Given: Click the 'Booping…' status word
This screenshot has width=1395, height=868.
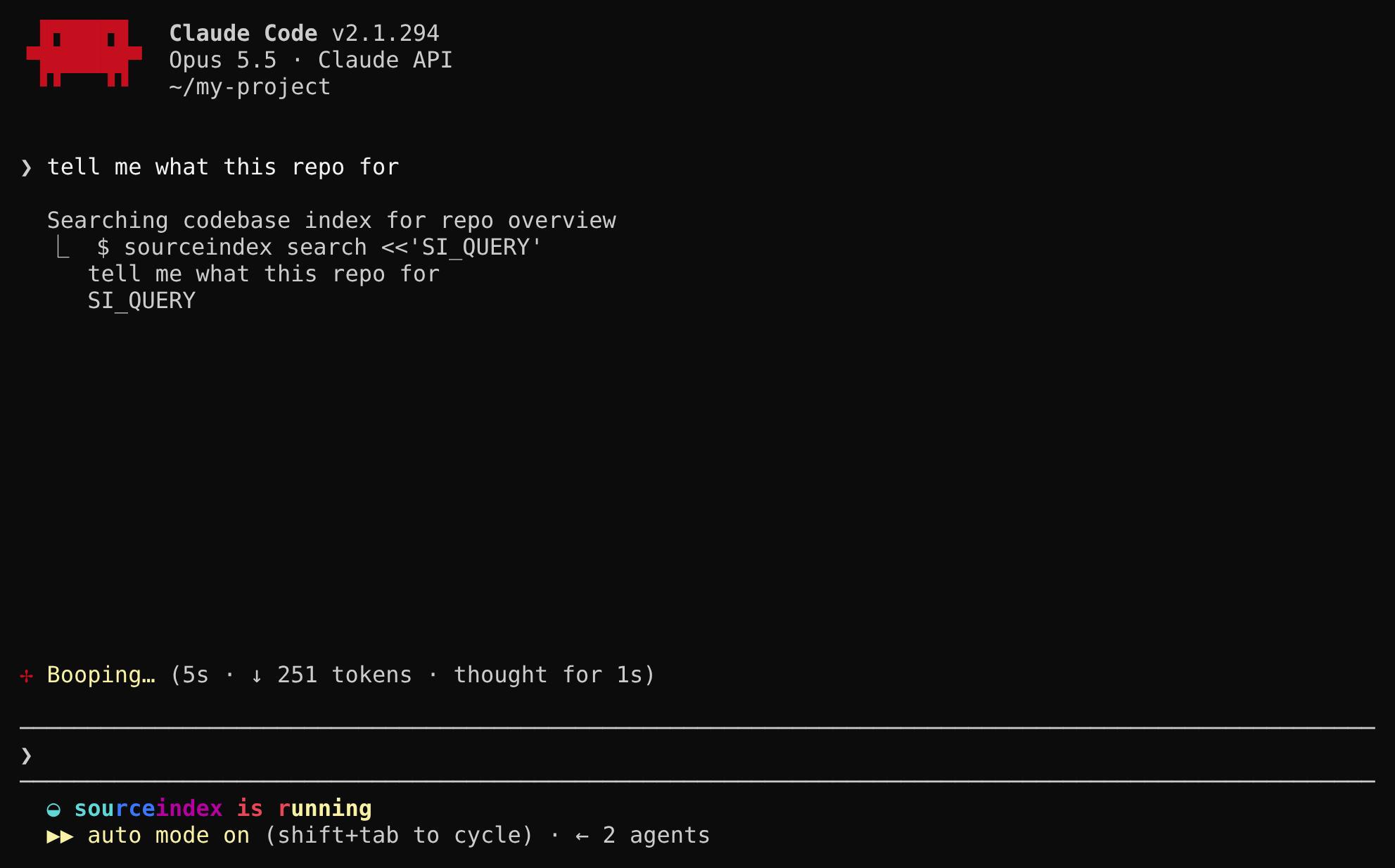Looking at the screenshot, I should 101,675.
